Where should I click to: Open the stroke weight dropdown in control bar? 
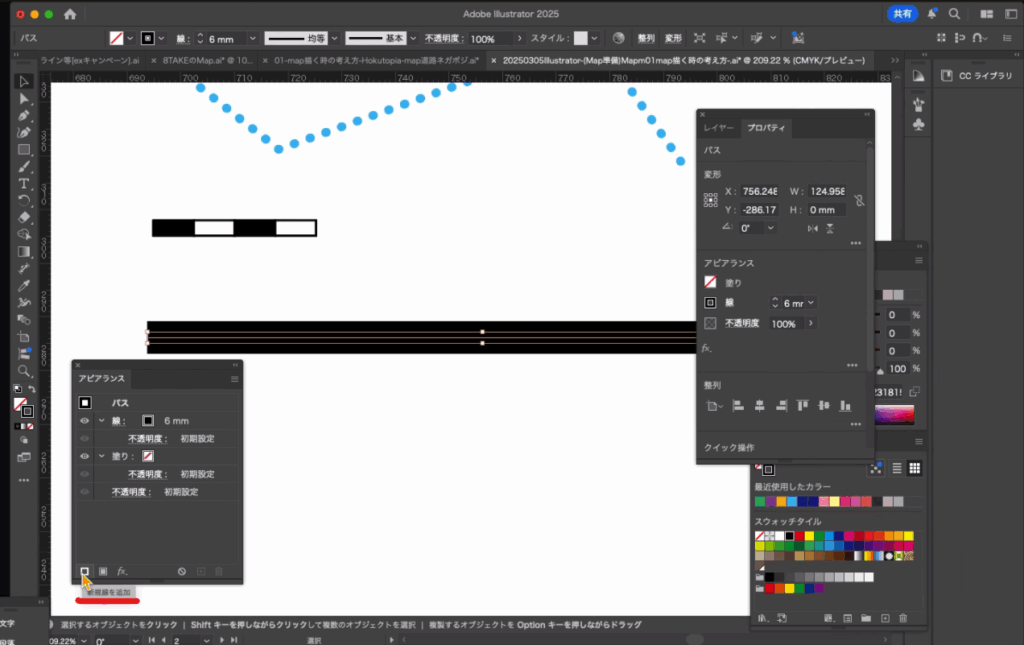pos(253,38)
